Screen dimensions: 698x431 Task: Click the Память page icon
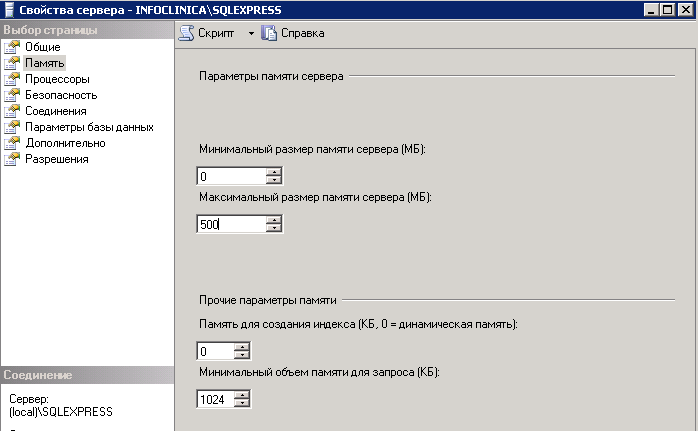point(12,63)
